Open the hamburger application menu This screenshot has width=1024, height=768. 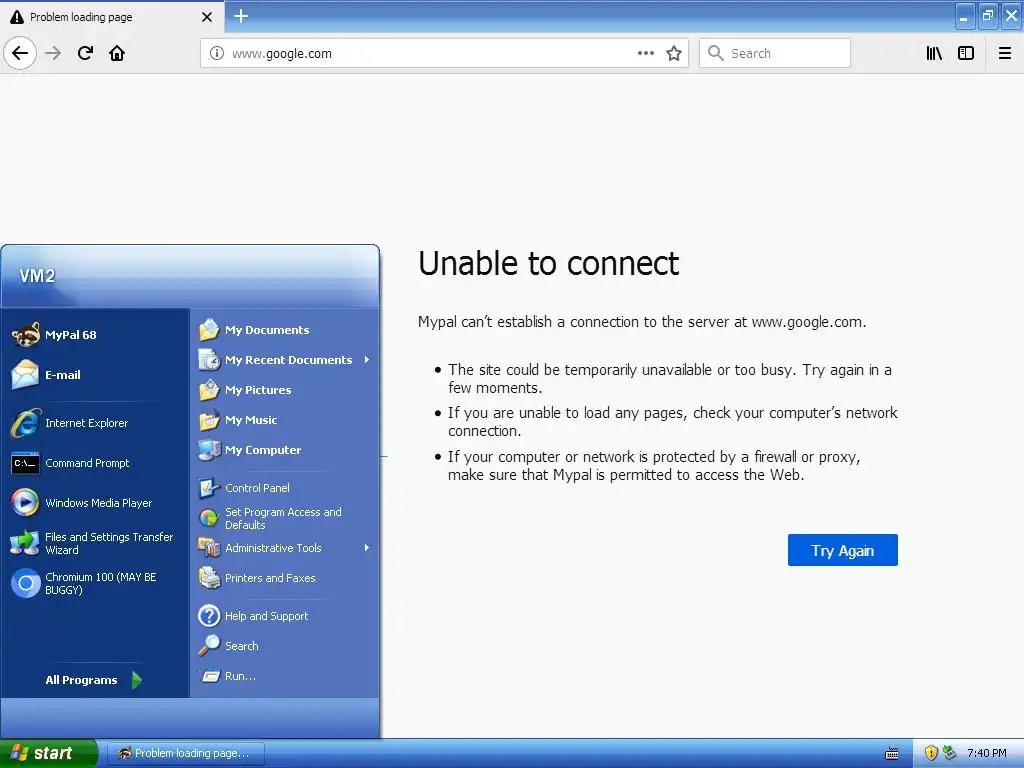point(1005,53)
